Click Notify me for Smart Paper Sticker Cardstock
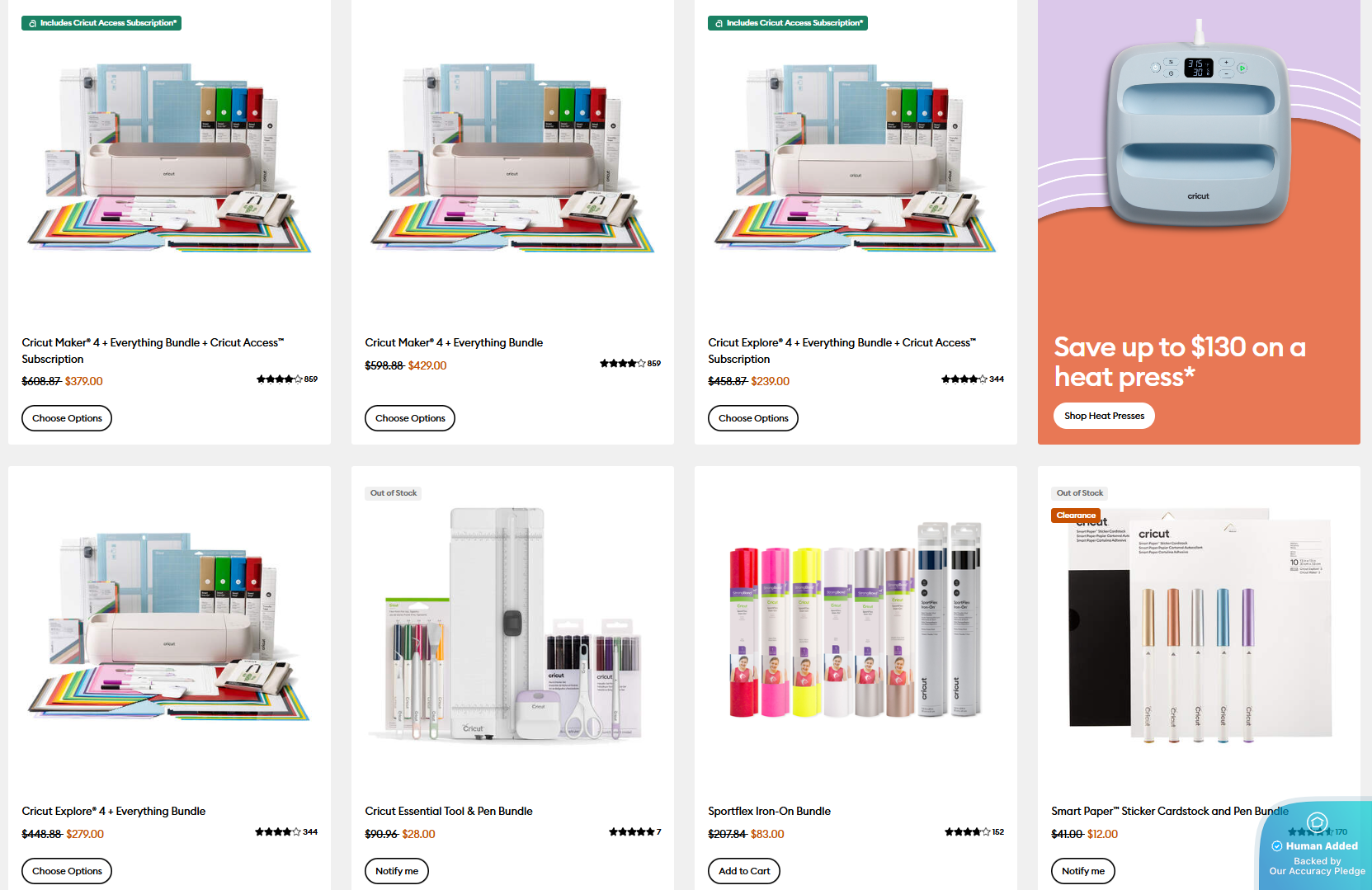Image resolution: width=1372 pixels, height=890 pixels. (x=1083, y=871)
